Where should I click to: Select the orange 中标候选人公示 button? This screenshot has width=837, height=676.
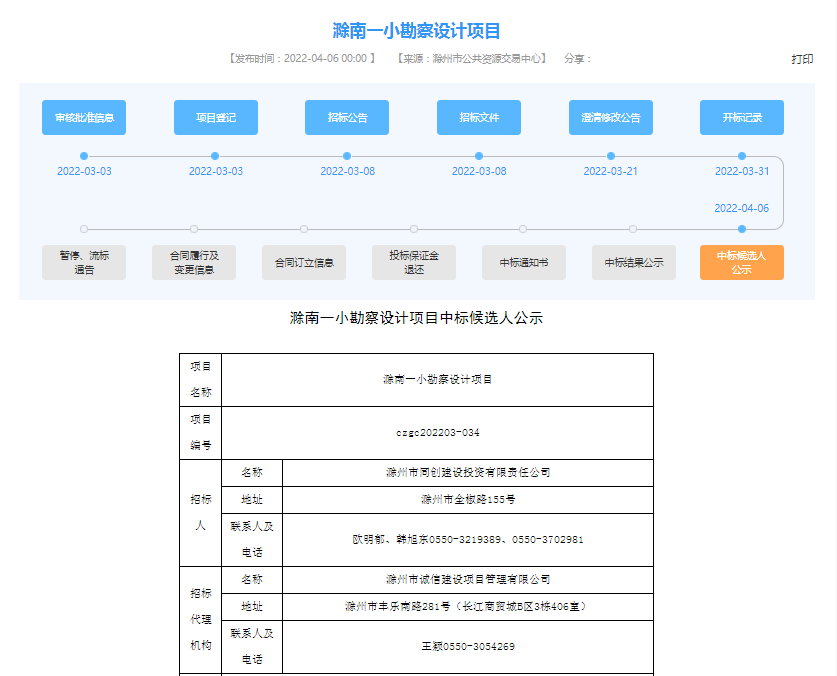(x=742, y=262)
